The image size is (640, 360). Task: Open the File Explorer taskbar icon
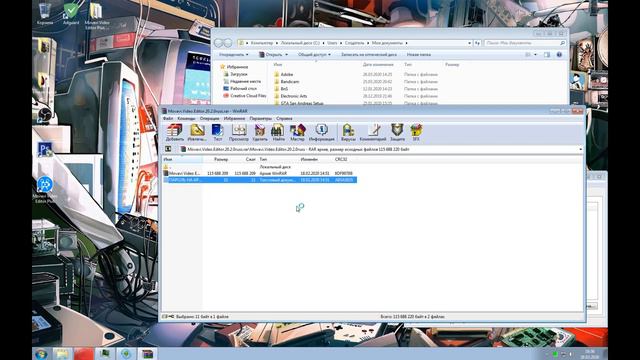[62, 354]
